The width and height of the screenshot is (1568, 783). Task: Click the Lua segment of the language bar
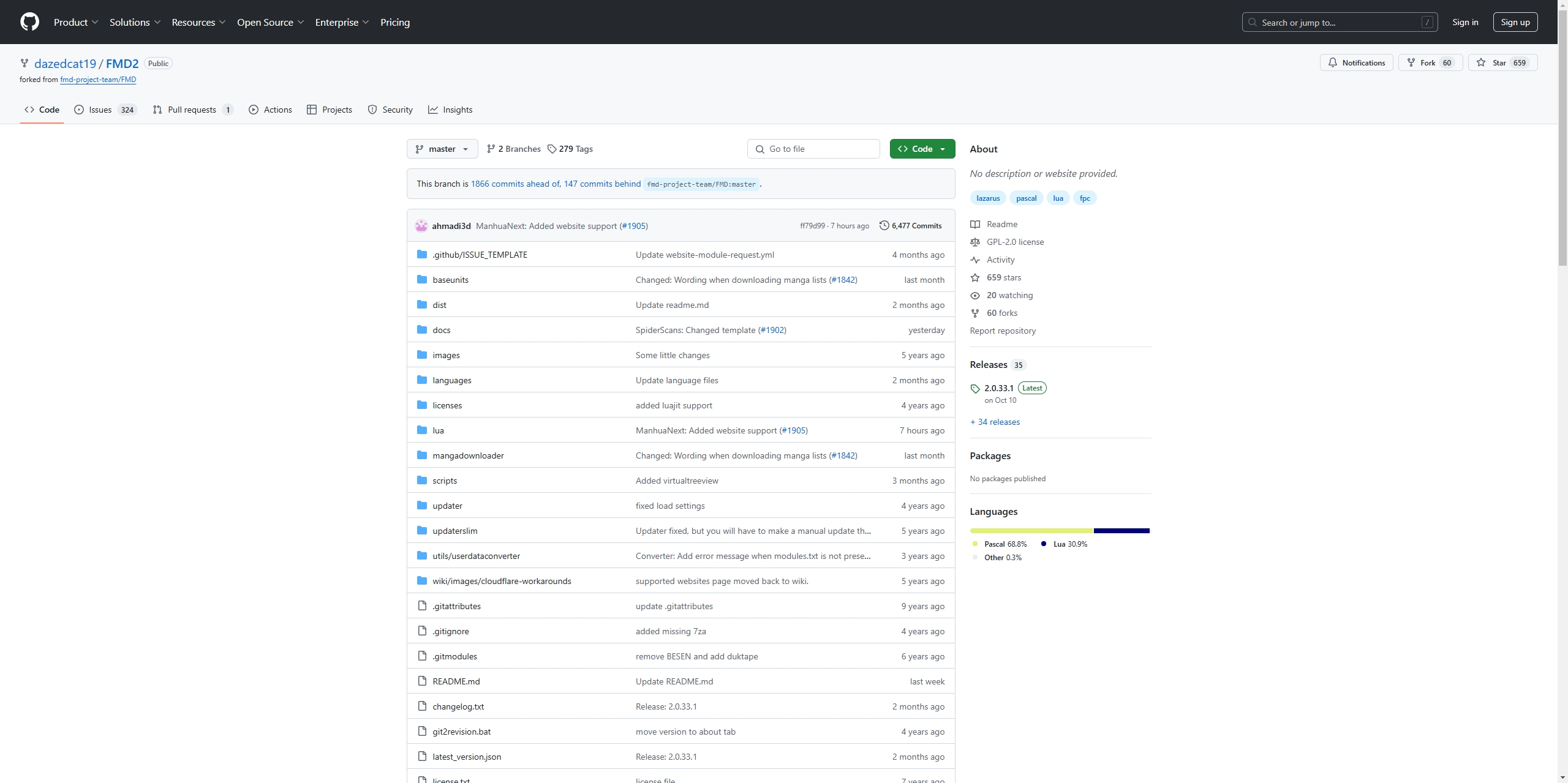1121,530
